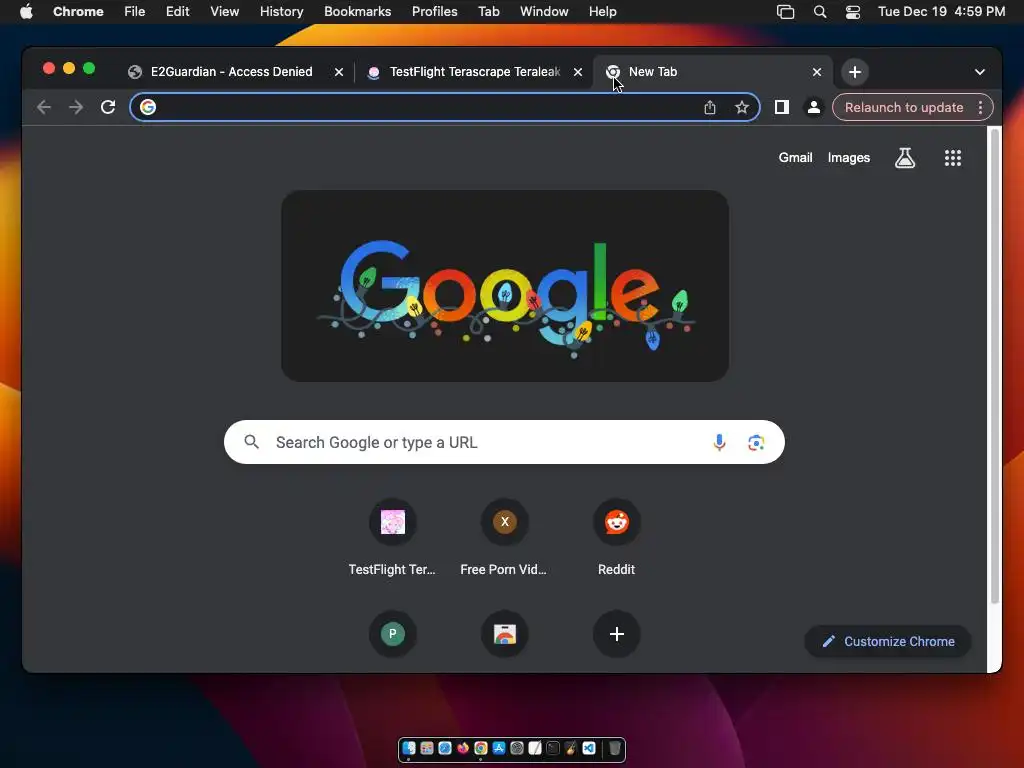The image size is (1024, 768).
Task: Search by image with Google Lens
Action: click(756, 443)
